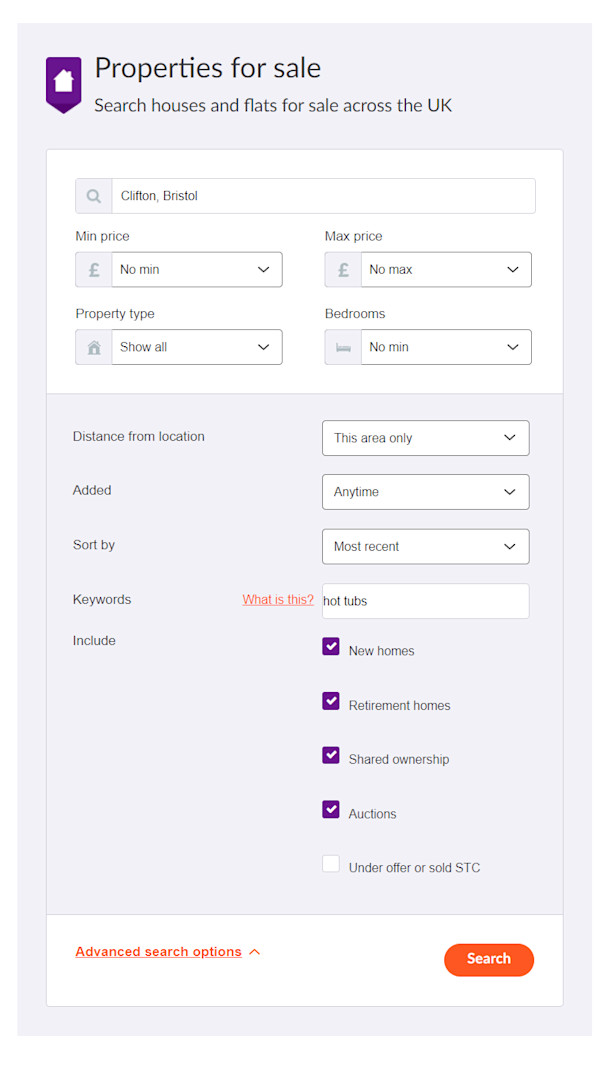Click the Include label
Screen dimensions: 600x1067
point(94,640)
